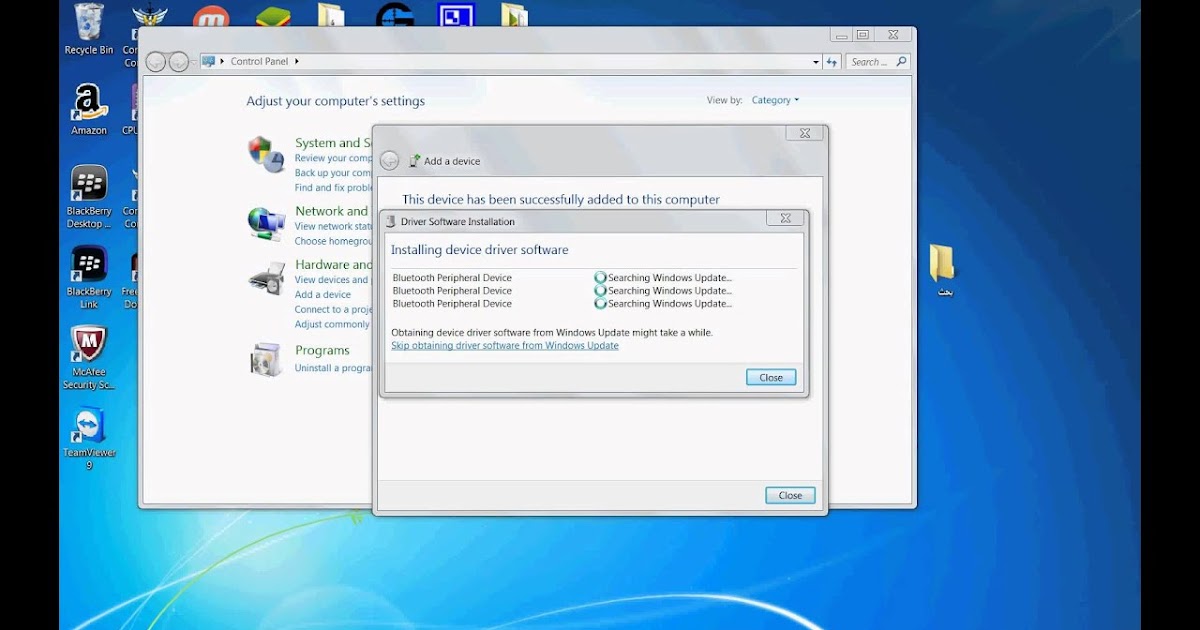Open Add a device link in Control Panel
The height and width of the screenshot is (630, 1200).
pyautogui.click(x=323, y=295)
